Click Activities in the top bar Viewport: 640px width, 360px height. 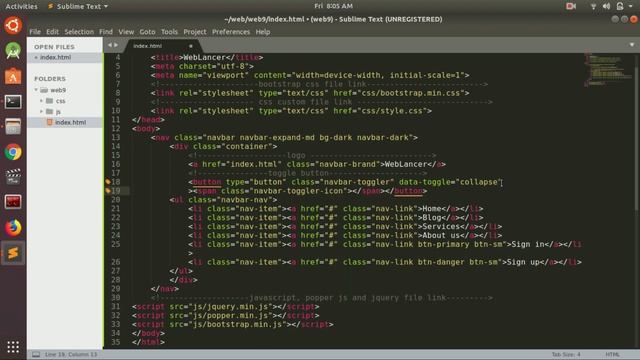(x=21, y=6)
